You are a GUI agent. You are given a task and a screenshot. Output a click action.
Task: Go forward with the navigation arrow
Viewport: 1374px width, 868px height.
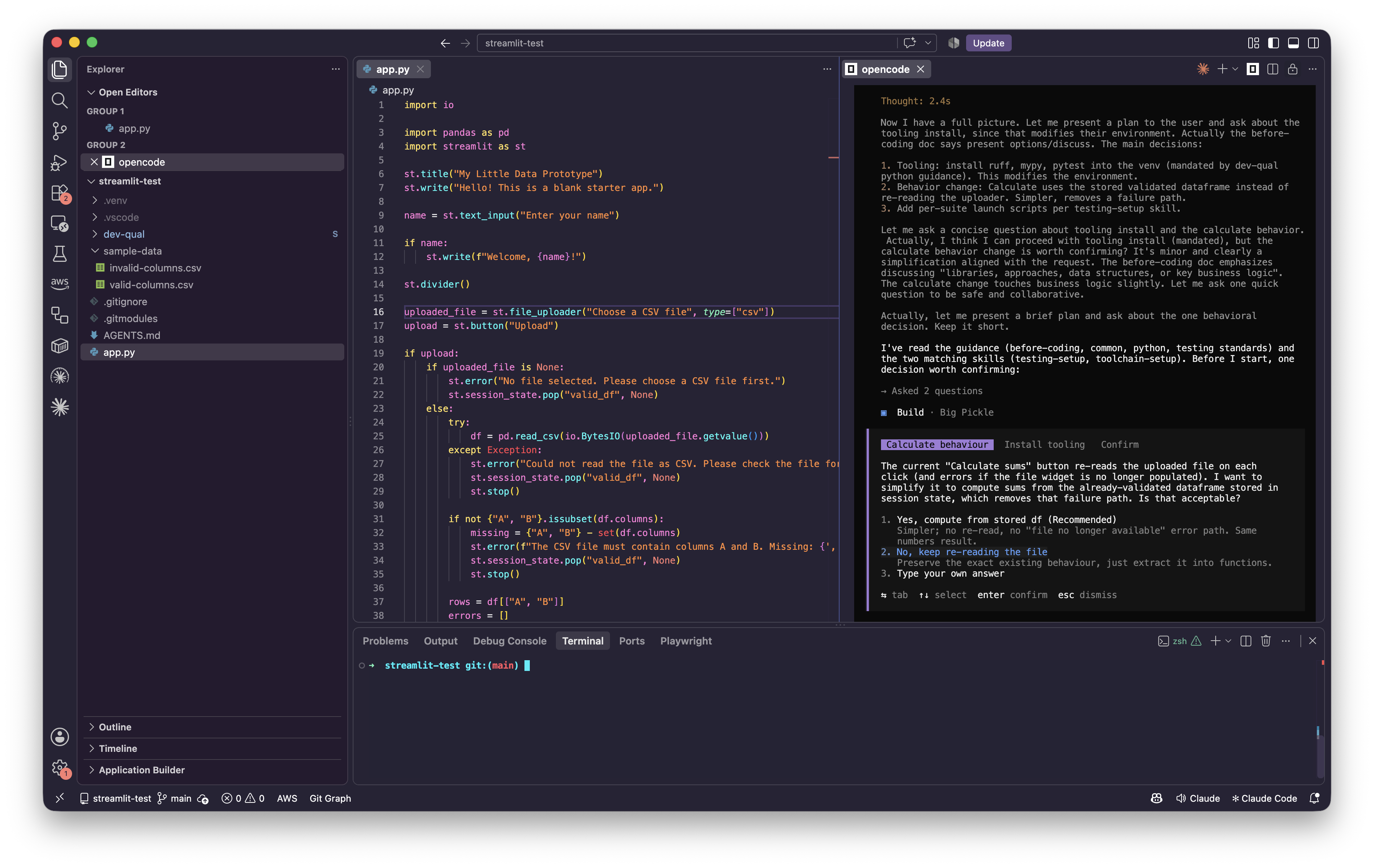tap(465, 43)
